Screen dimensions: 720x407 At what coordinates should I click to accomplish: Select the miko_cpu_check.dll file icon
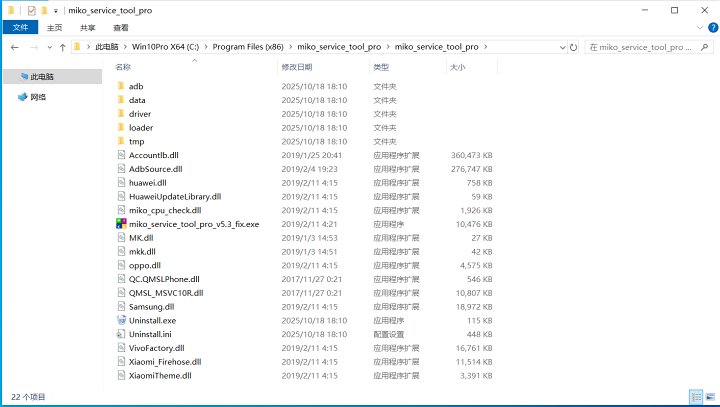pos(121,210)
